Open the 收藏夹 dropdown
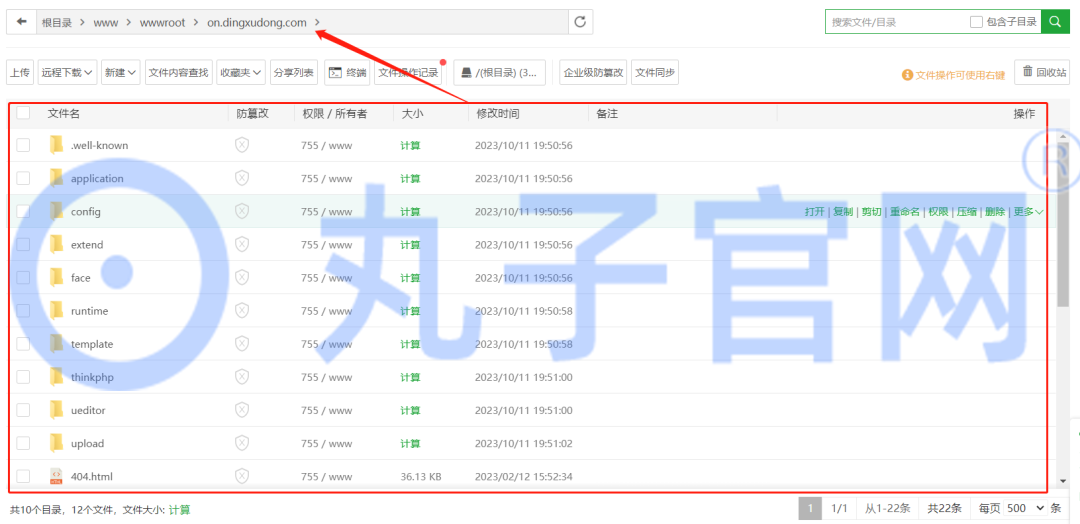Viewport: 1080px width, 524px height. point(240,72)
